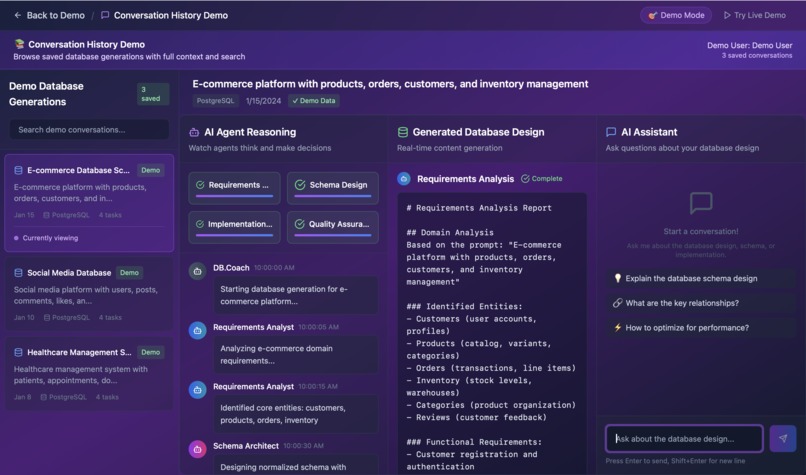This screenshot has width=806, height=475.
Task: Open Try Live Demo
Action: (x=755, y=15)
